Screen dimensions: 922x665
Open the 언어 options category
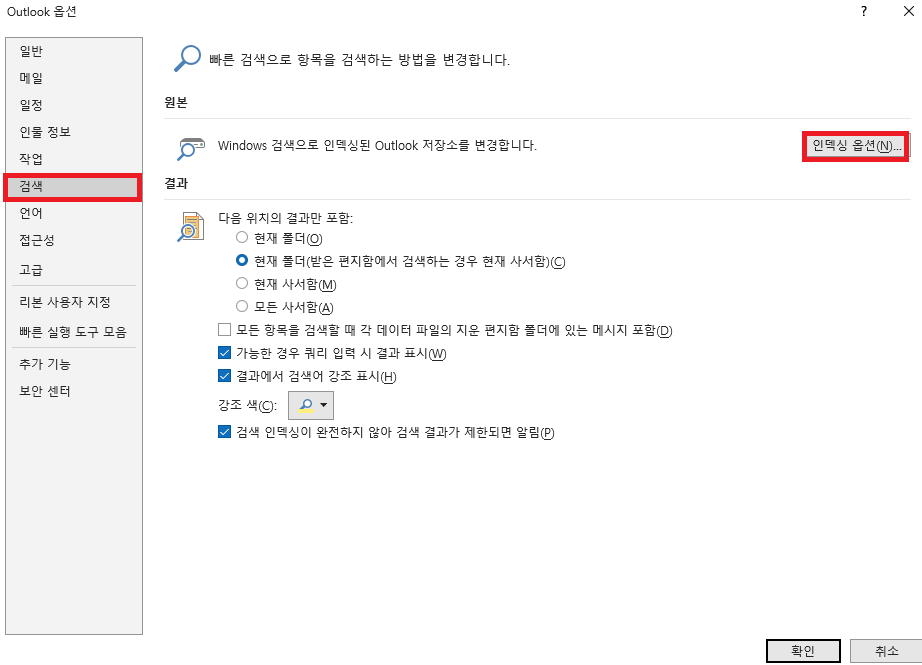click(x=74, y=213)
